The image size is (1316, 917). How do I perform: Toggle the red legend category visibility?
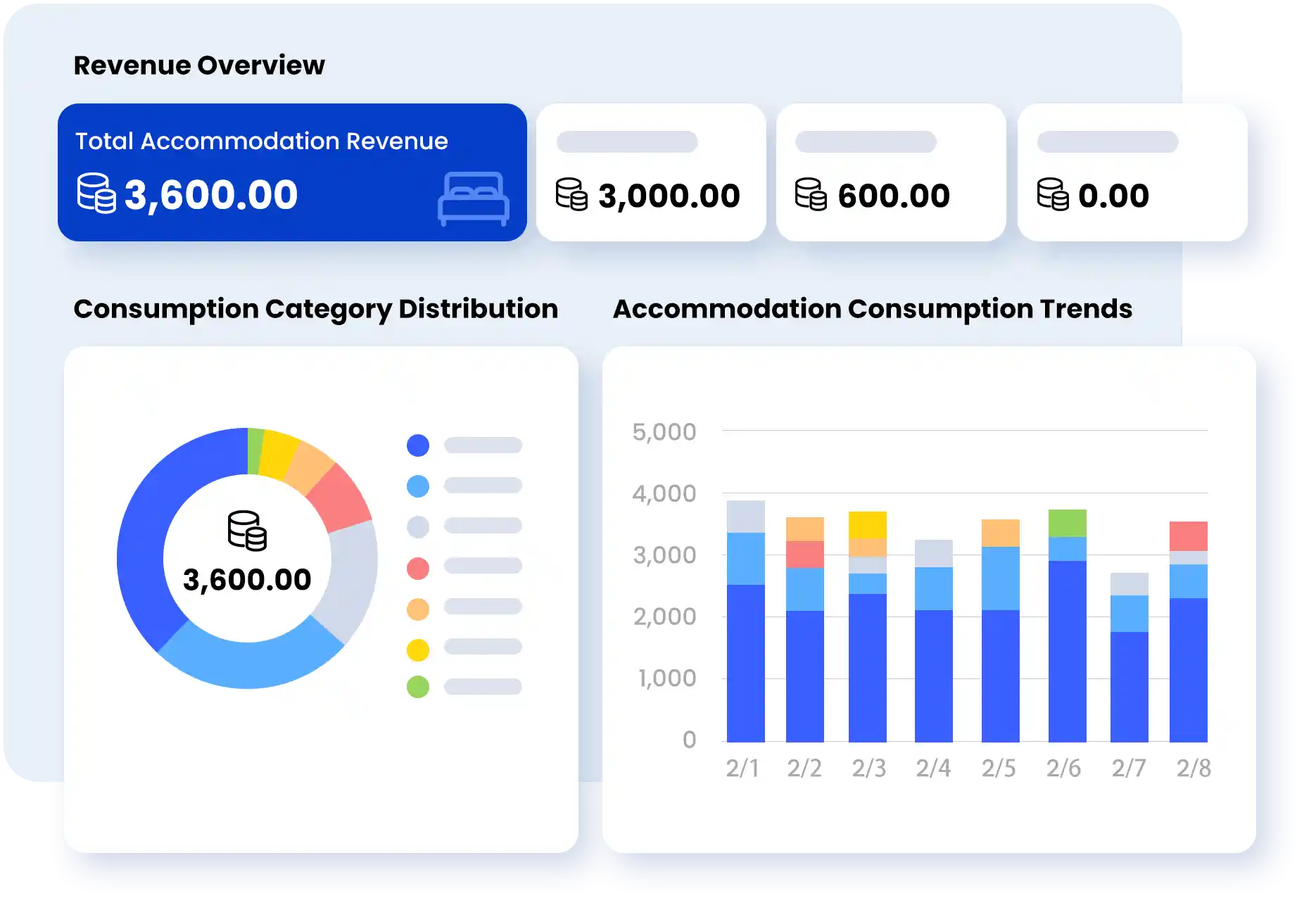[x=417, y=567]
